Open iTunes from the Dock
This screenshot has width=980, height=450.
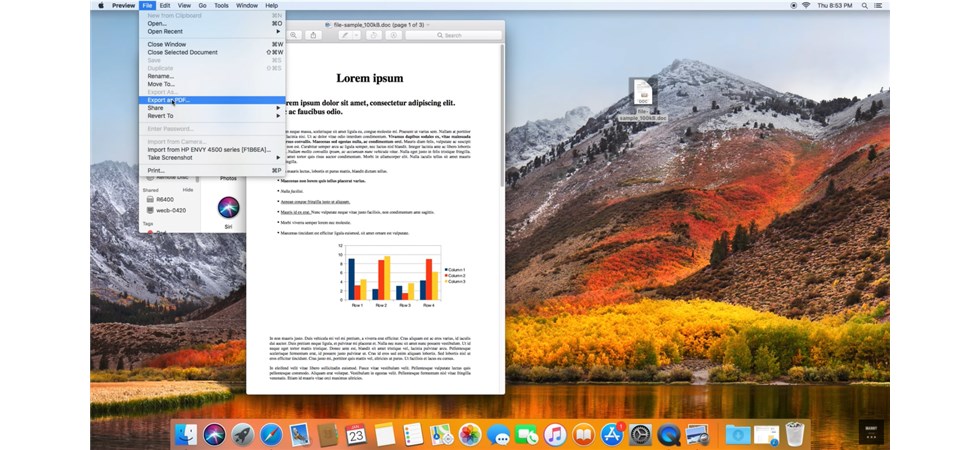(556, 434)
